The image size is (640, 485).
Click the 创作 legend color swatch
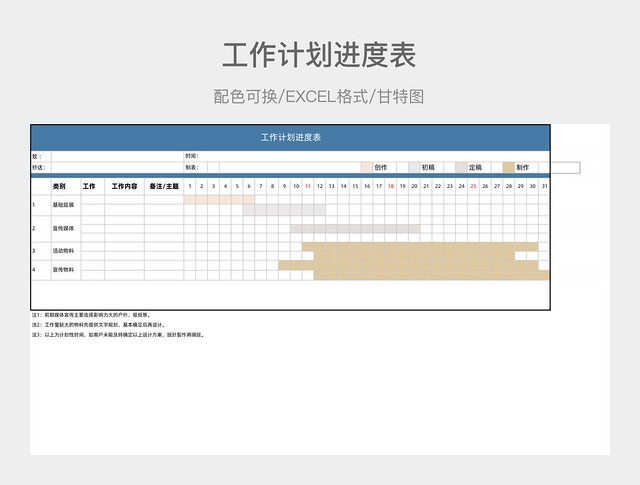(367, 167)
